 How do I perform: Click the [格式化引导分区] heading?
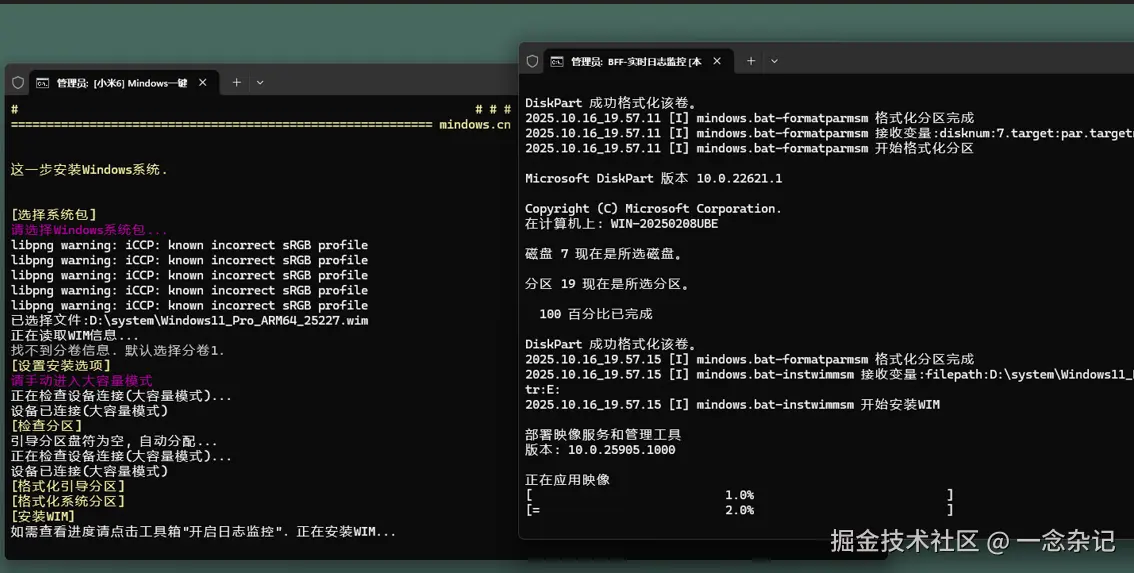point(68,486)
